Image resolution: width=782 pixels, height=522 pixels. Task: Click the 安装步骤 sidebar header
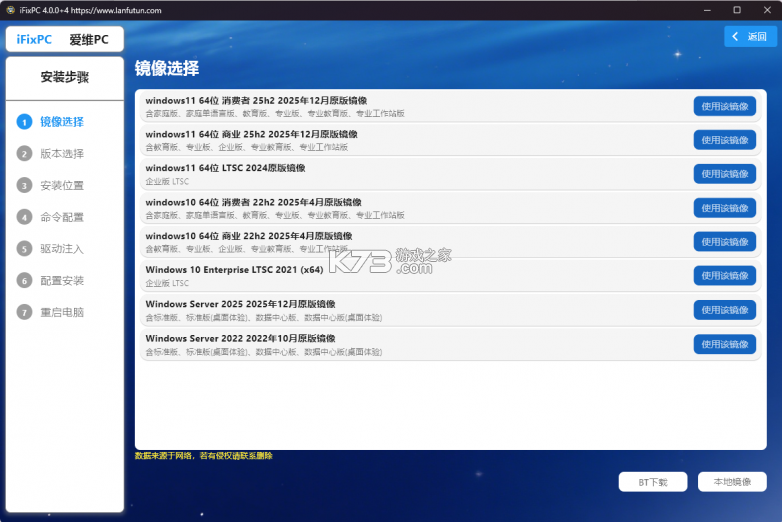65,77
